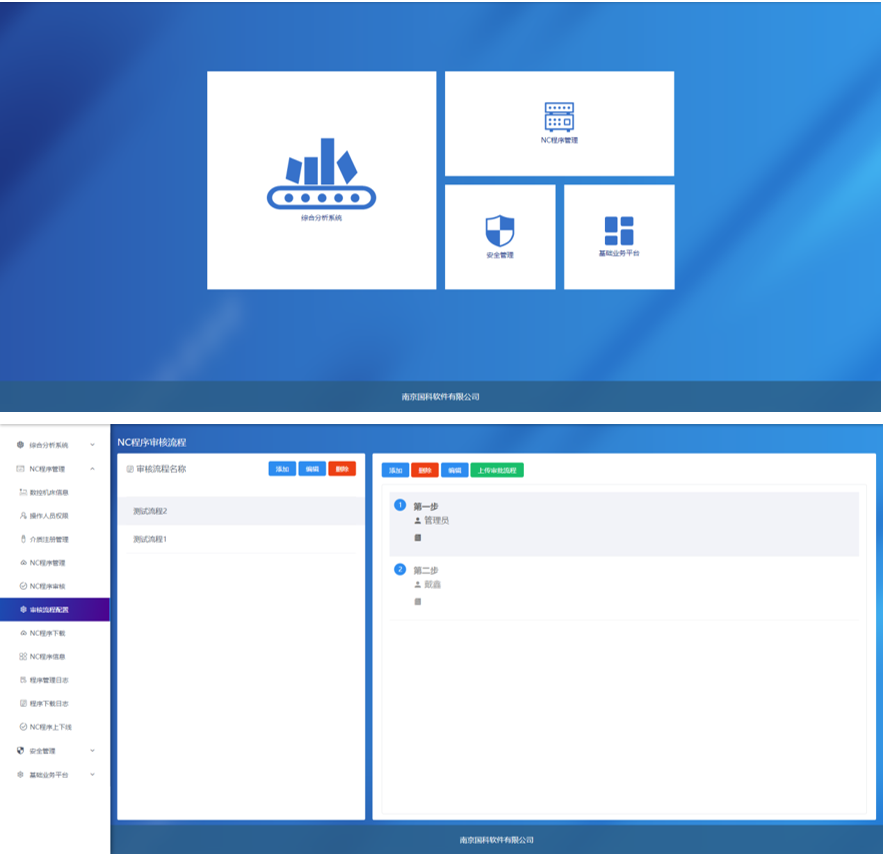Image resolution: width=883 pixels, height=856 pixels.
Task: Click the 安全管理 shield tile icon
Action: [499, 231]
